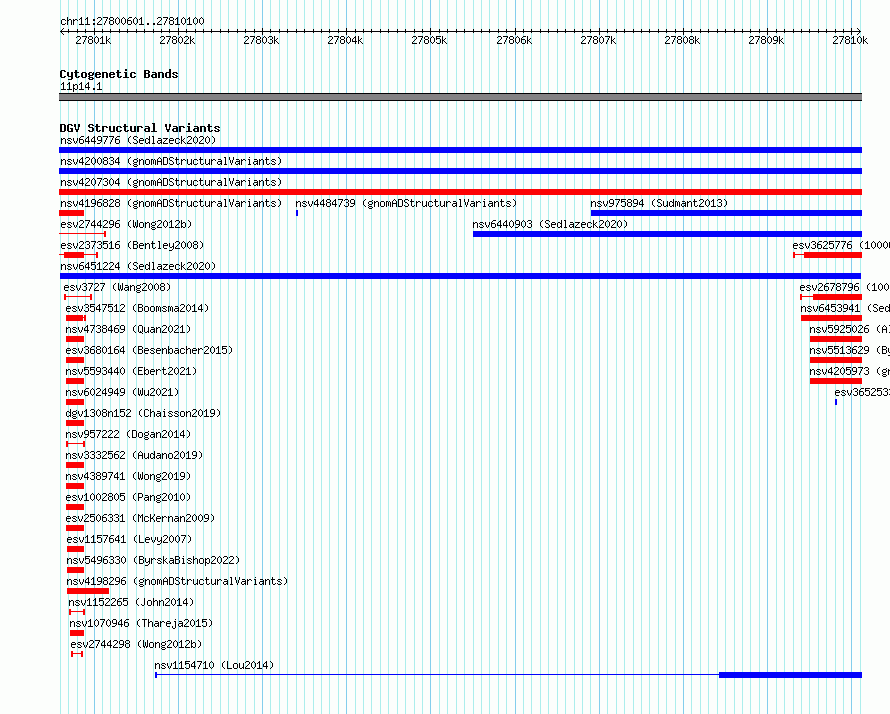Select the nsv4200834 gnomAD variant label
Image resolution: width=890 pixels, height=714 pixels.
(171, 161)
